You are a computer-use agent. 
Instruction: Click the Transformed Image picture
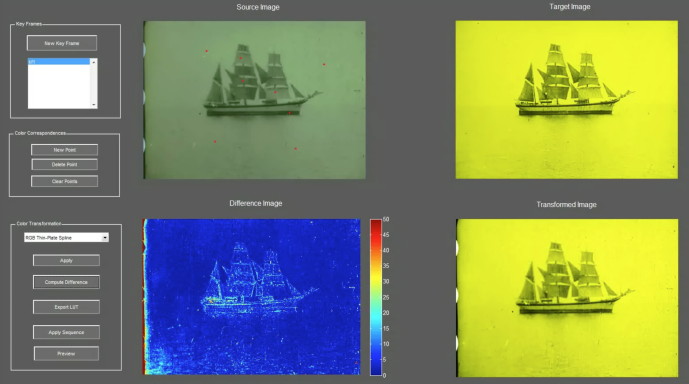pos(567,298)
